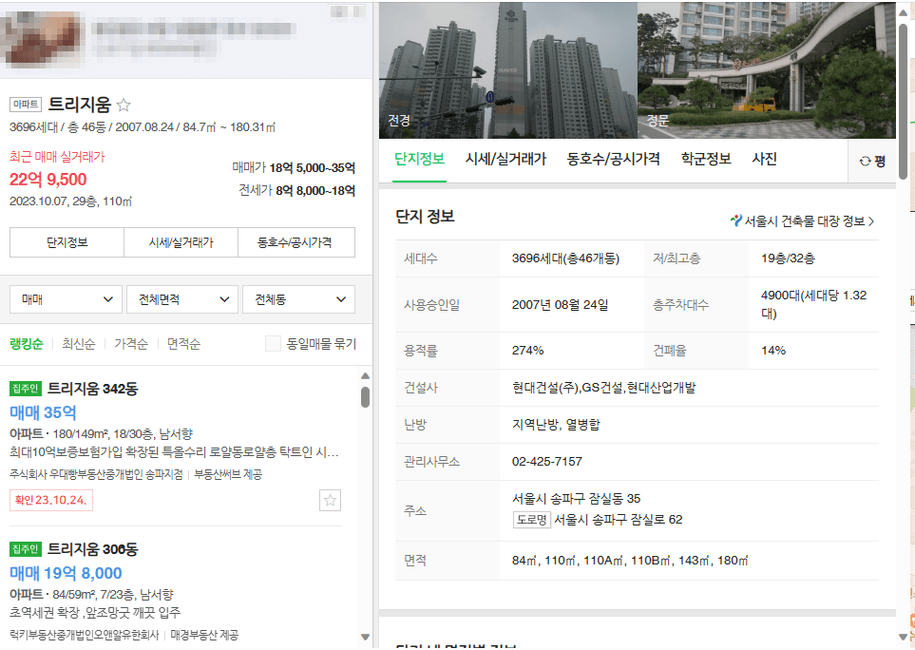View the 정문 main gate photo

point(767,71)
